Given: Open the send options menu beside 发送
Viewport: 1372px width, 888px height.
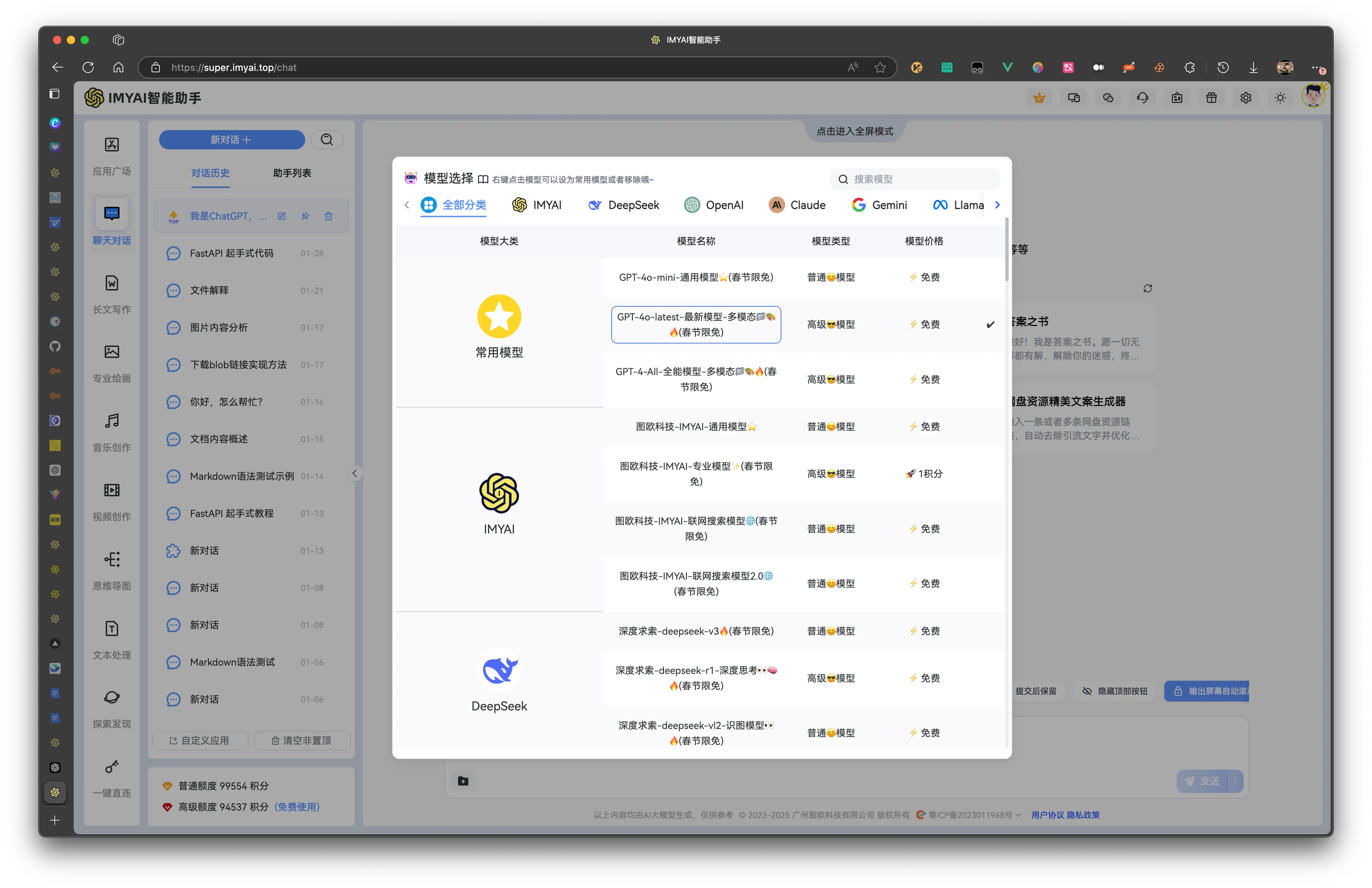Looking at the screenshot, I should (x=1235, y=781).
